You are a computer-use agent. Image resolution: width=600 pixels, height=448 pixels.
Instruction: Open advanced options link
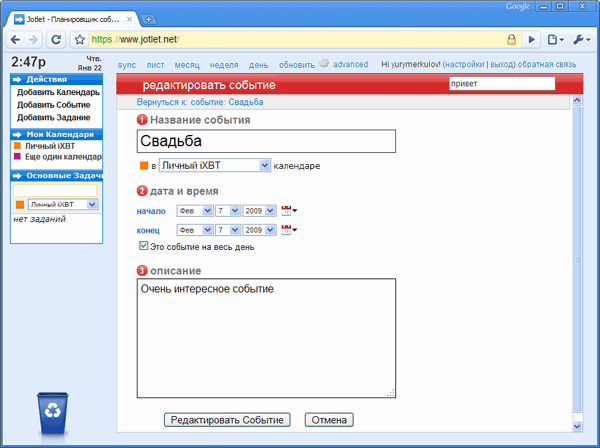[x=351, y=64]
